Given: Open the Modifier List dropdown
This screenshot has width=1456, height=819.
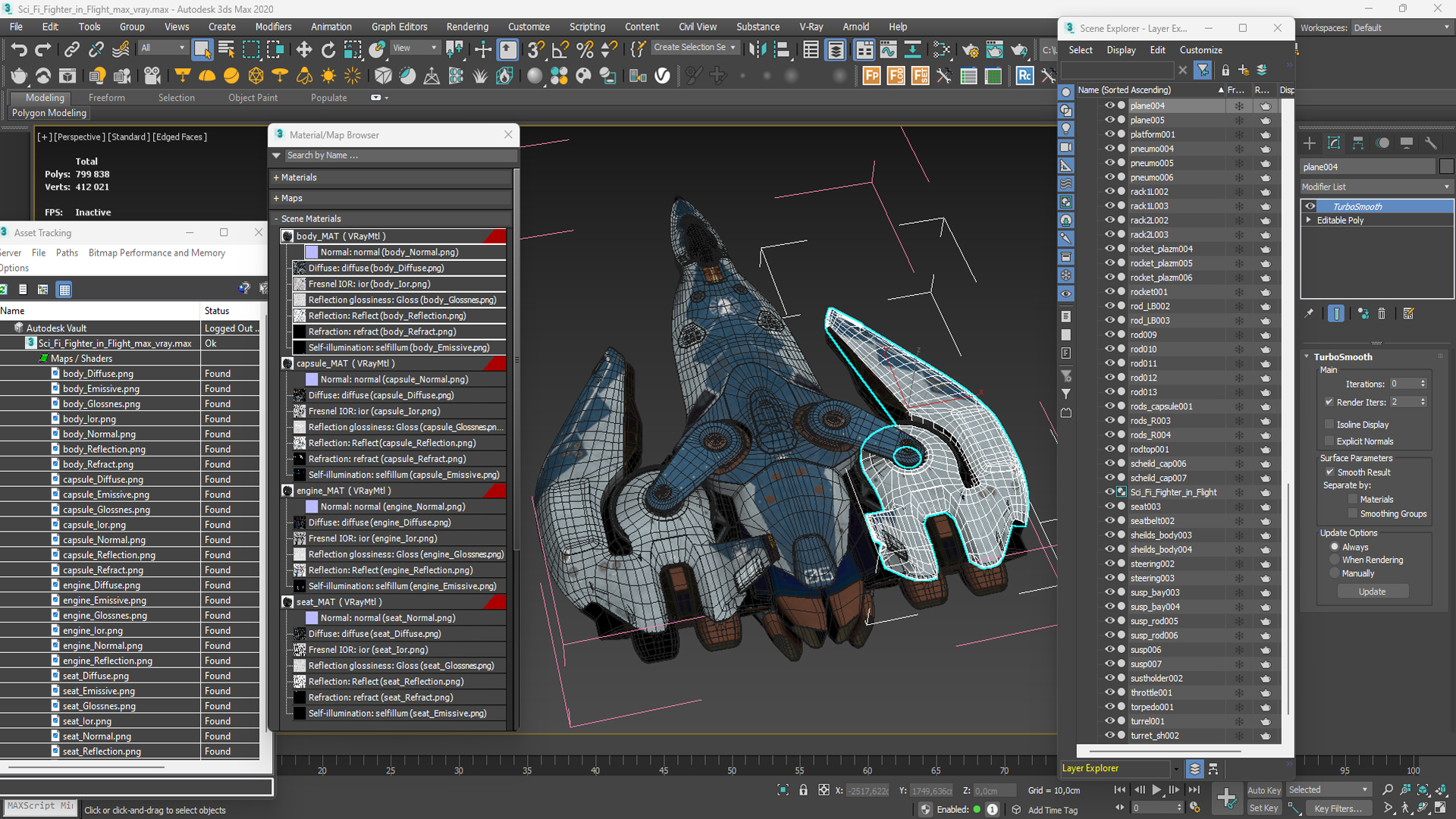Looking at the screenshot, I should click(x=1376, y=187).
